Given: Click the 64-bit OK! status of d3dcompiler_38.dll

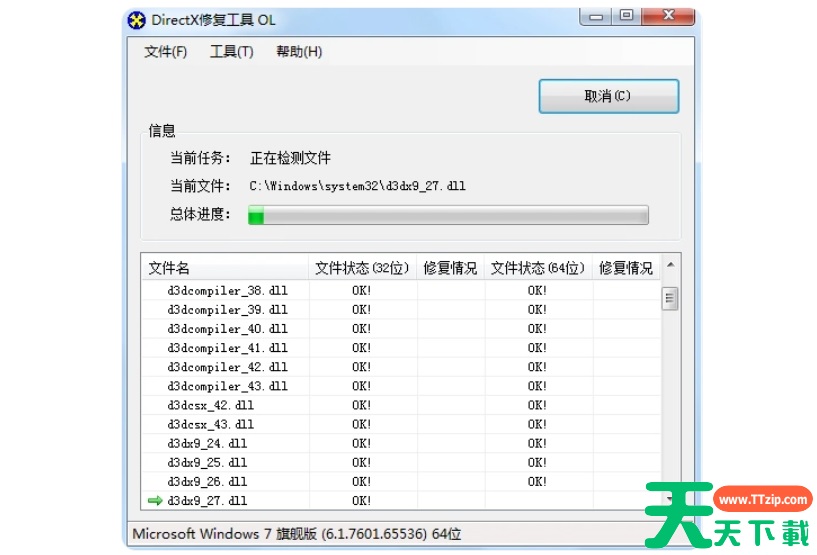Looking at the screenshot, I should 537,290.
